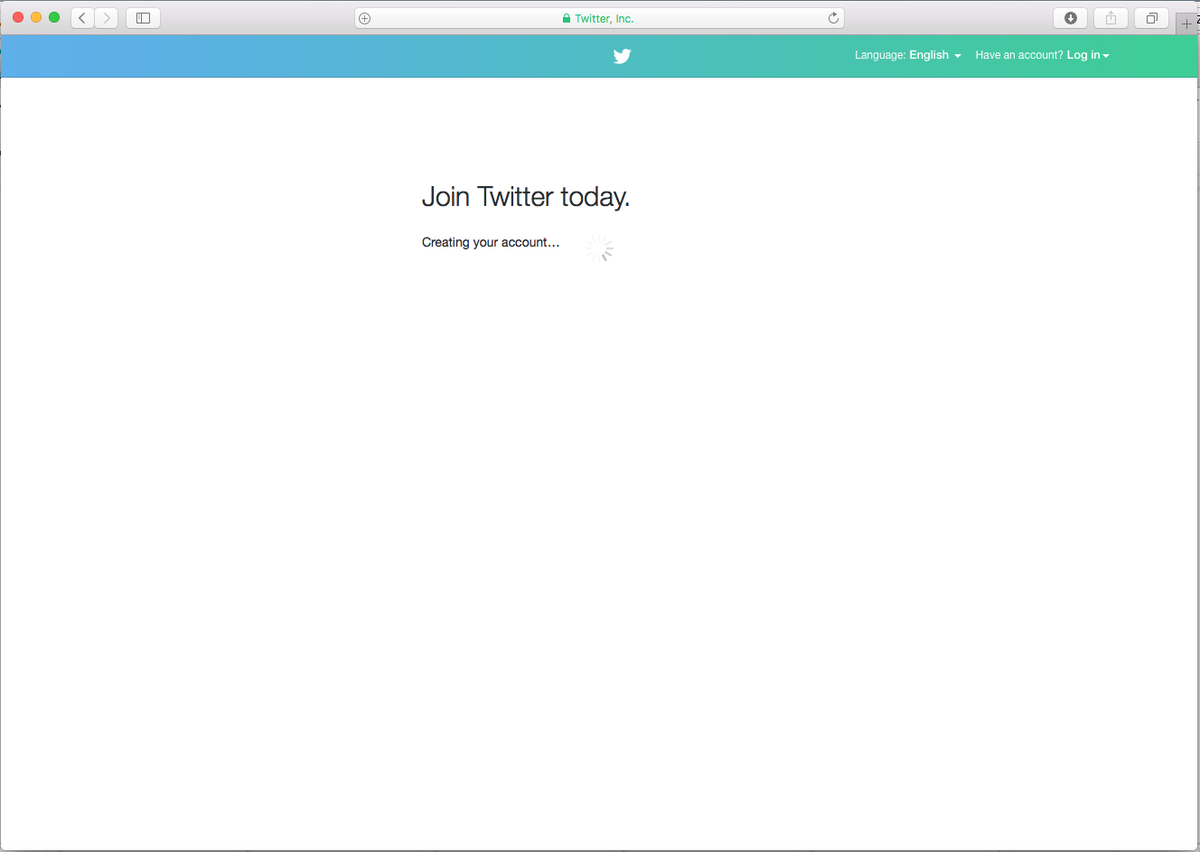The width and height of the screenshot is (1200, 852).
Task: Open the Safari share button
Action: (1111, 18)
